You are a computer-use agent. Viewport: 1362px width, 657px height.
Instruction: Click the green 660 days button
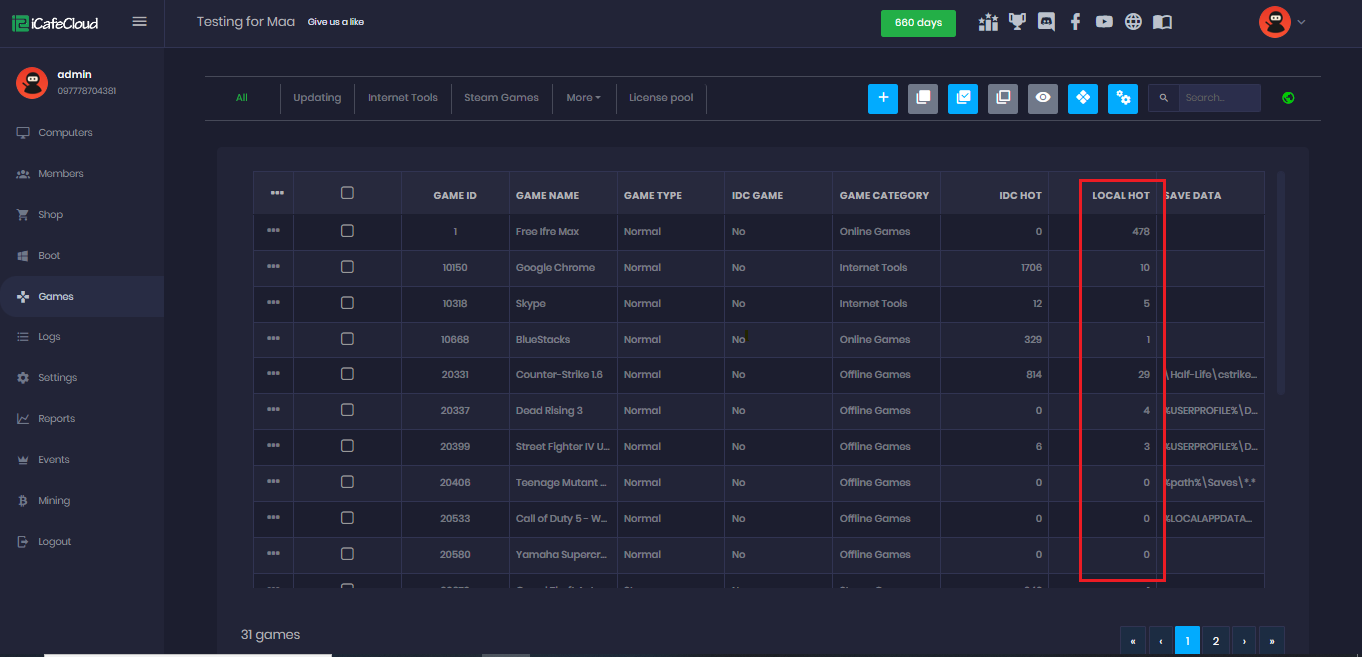(918, 23)
